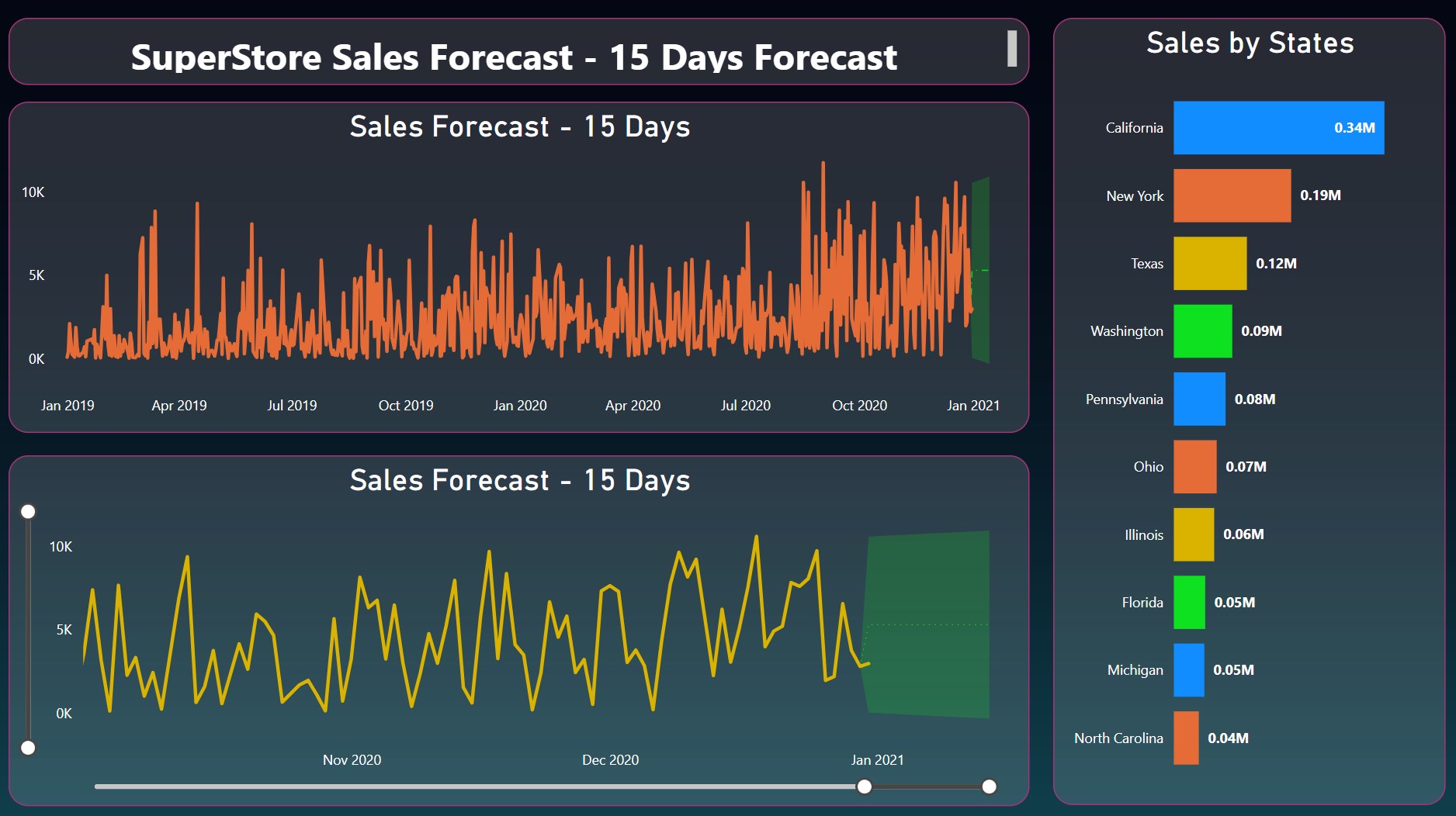Click 'Apr 2020' axis label
The height and width of the screenshot is (816, 1456).
pos(633,406)
